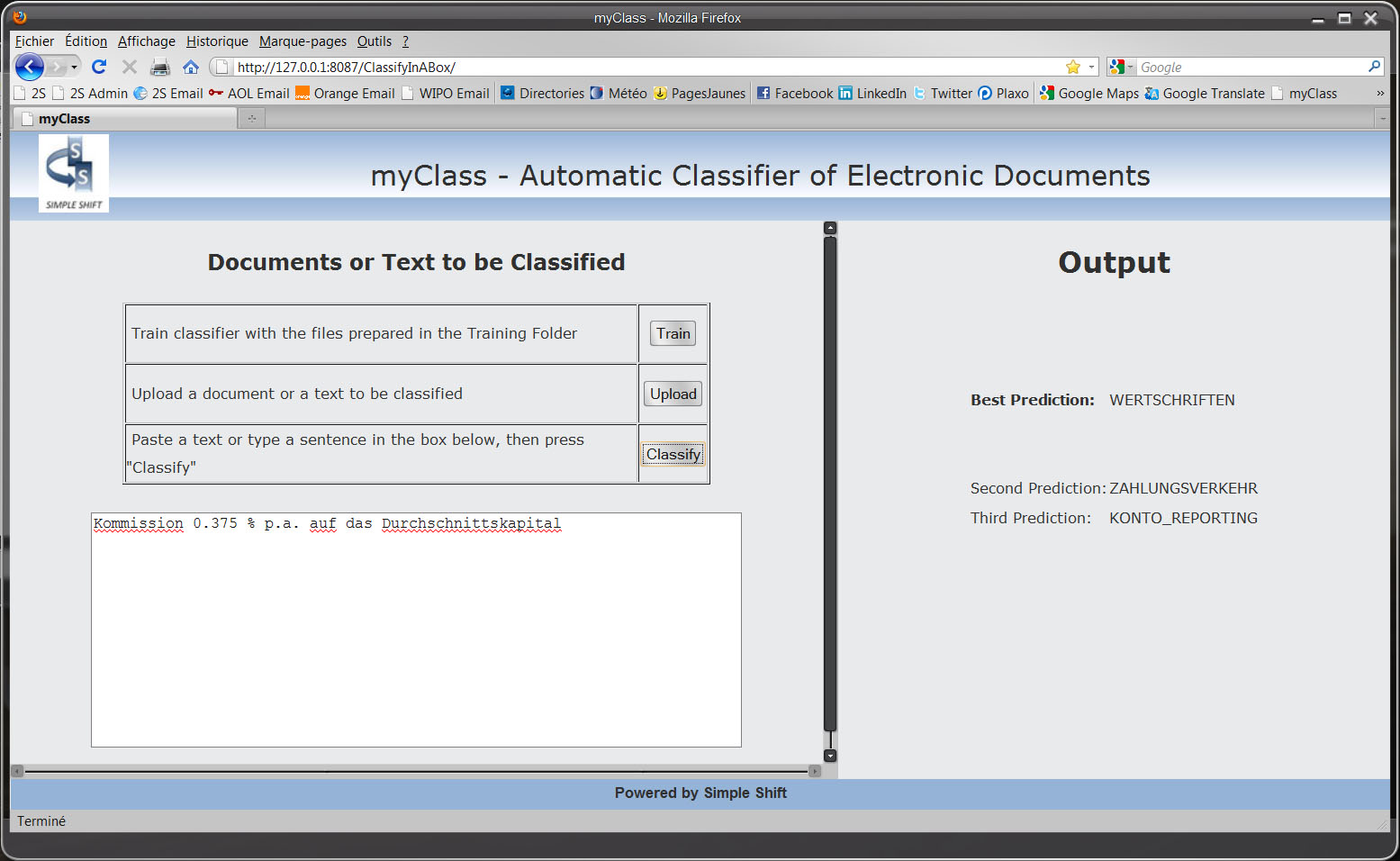Reload the current page
This screenshot has height=861, width=1400.
(x=99, y=67)
